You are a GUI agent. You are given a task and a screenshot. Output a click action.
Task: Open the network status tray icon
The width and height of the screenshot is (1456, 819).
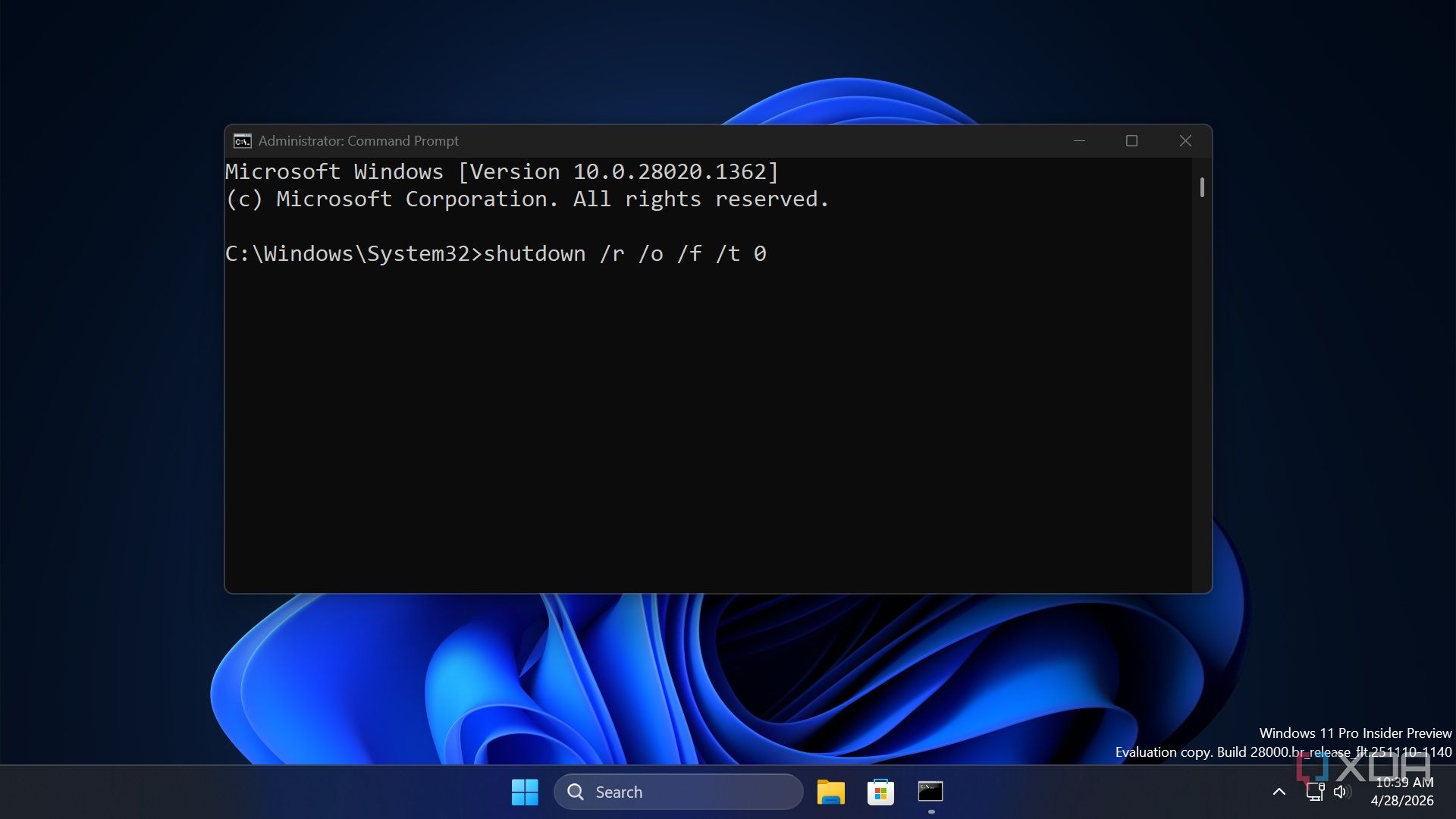[1316, 792]
